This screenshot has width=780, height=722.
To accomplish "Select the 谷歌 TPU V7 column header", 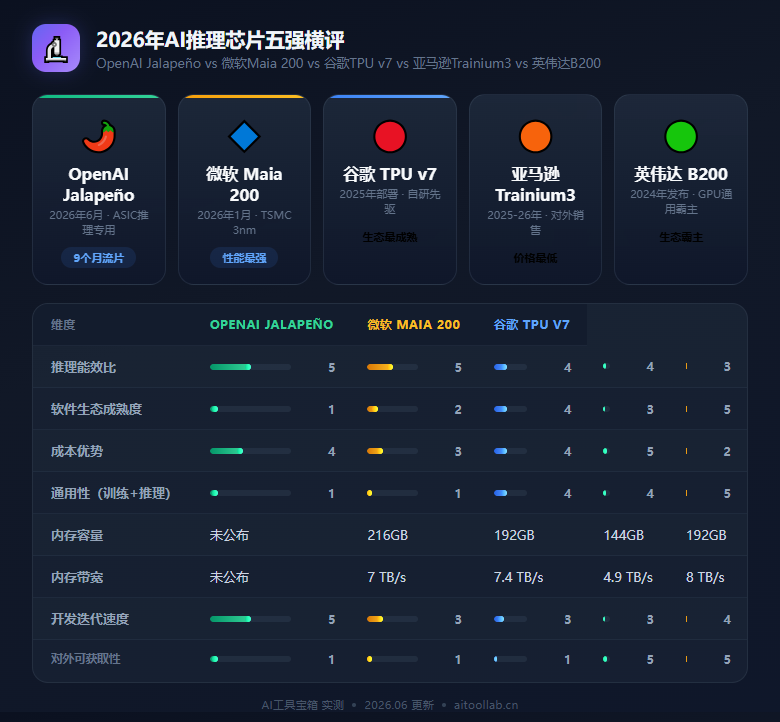I will point(531,324).
